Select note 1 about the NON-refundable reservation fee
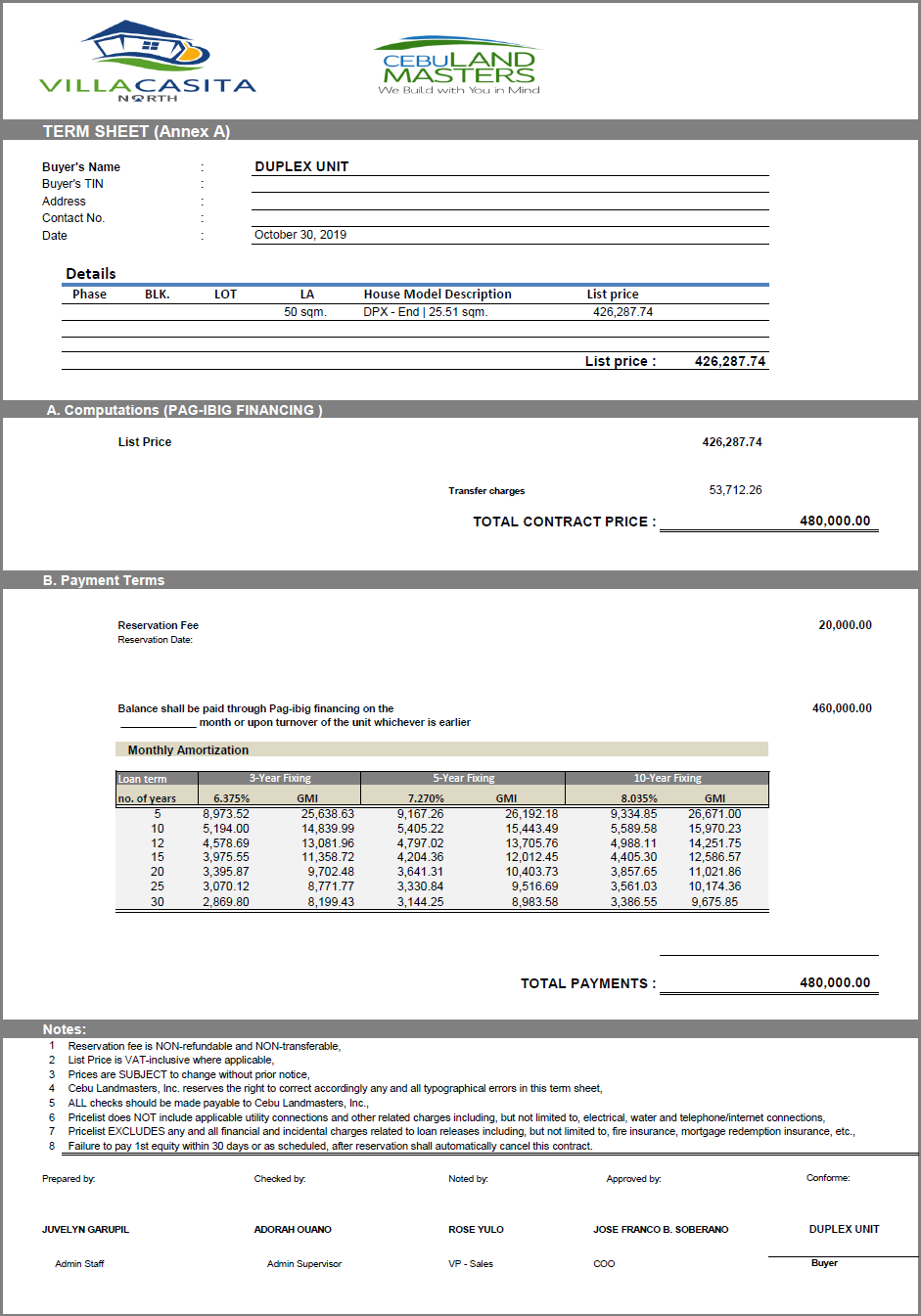 point(205,1046)
